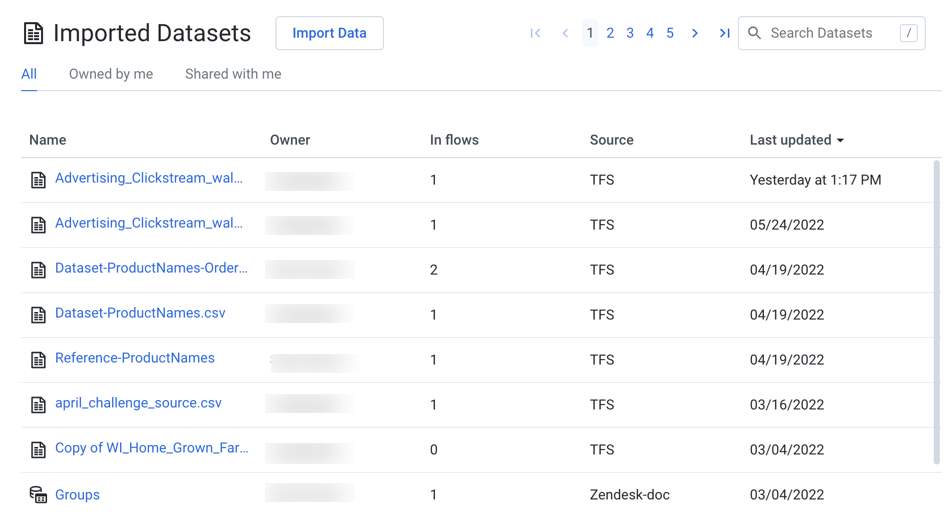Open the Copy of WI_Home_Grown_Far dataset
The height and width of the screenshot is (514, 944).
(151, 448)
